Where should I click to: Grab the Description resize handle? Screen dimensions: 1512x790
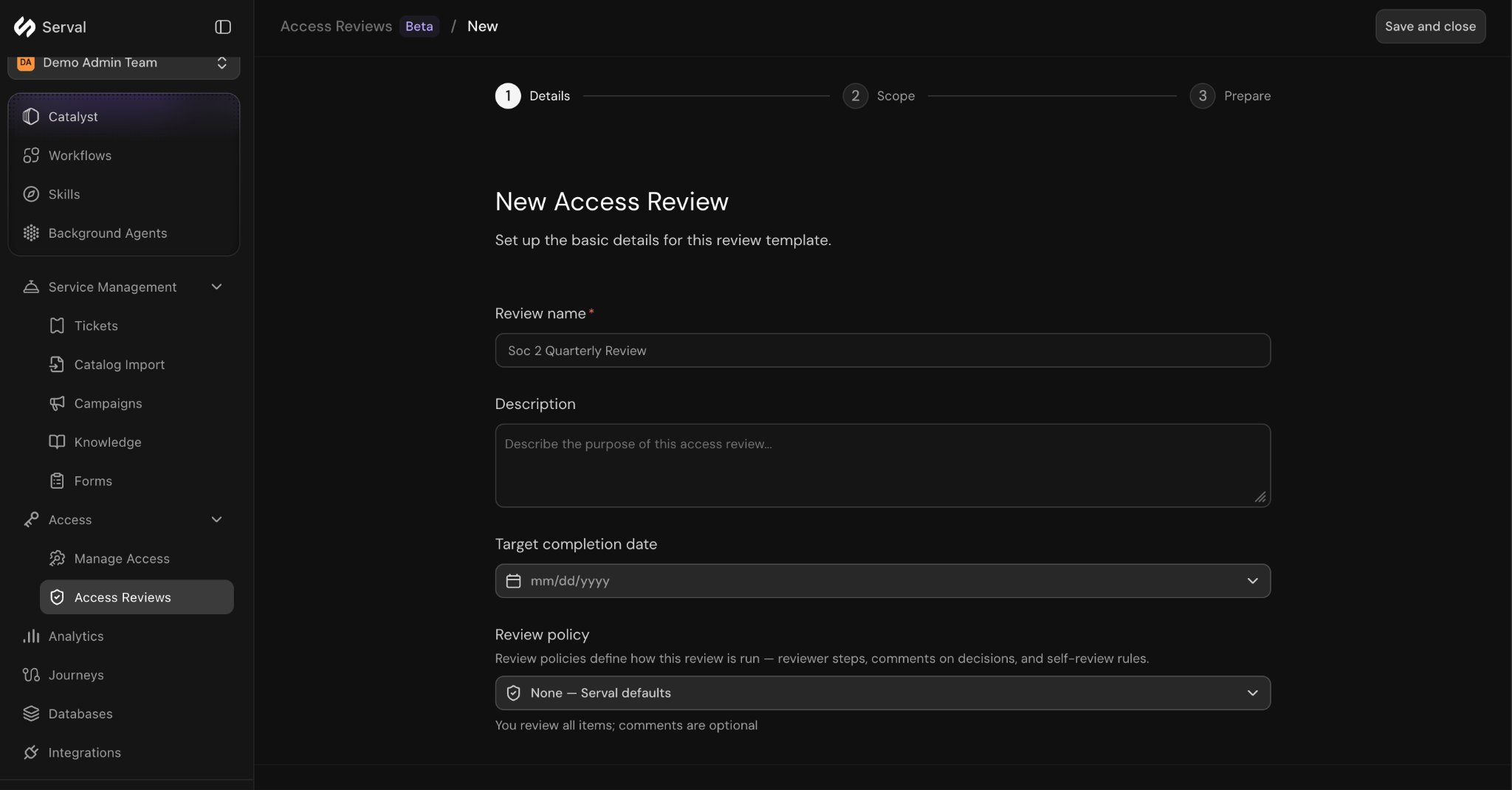[x=1260, y=498]
